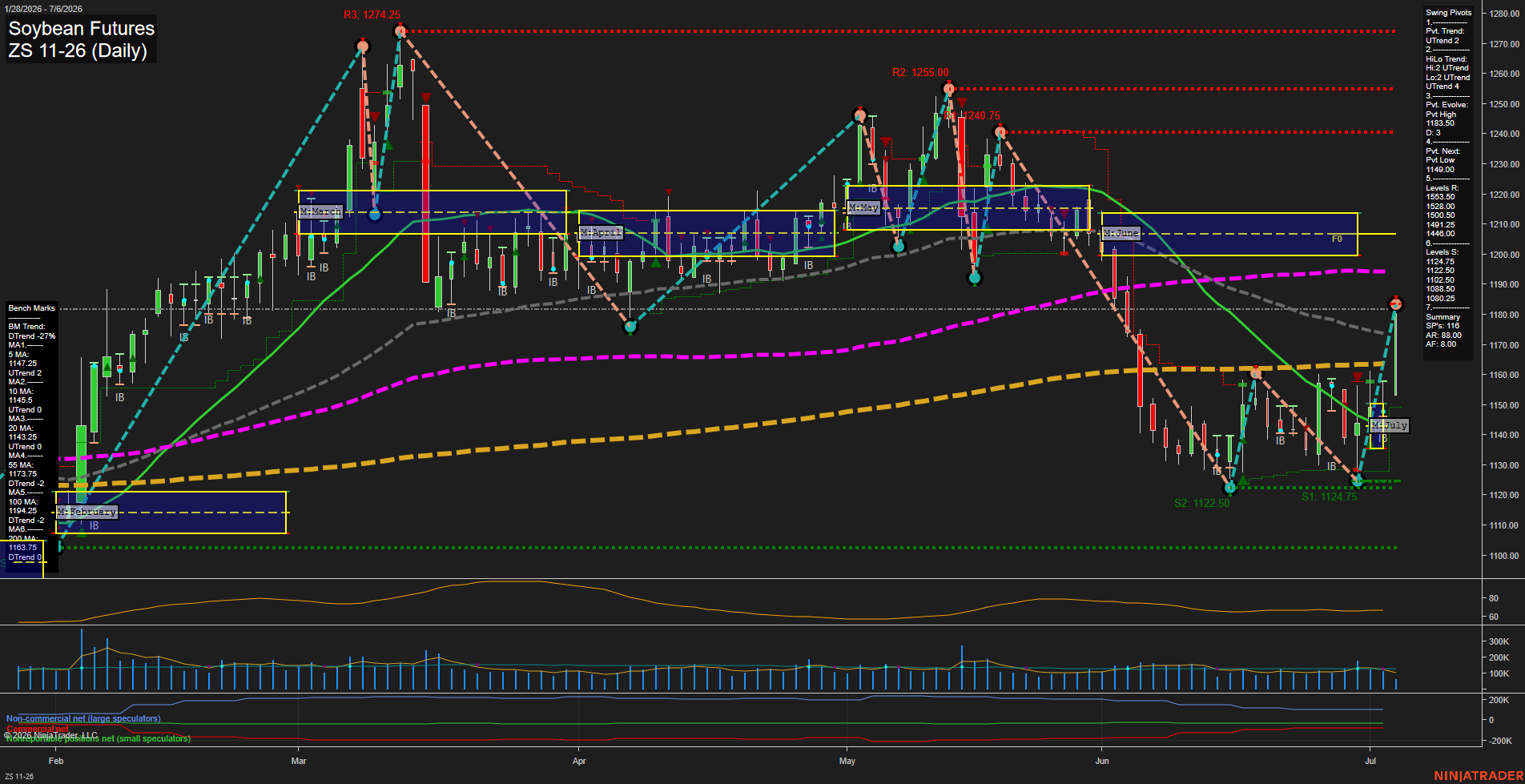Click the 1150.00 price axis label
Image resolution: width=1525 pixels, height=784 pixels.
tap(1505, 405)
